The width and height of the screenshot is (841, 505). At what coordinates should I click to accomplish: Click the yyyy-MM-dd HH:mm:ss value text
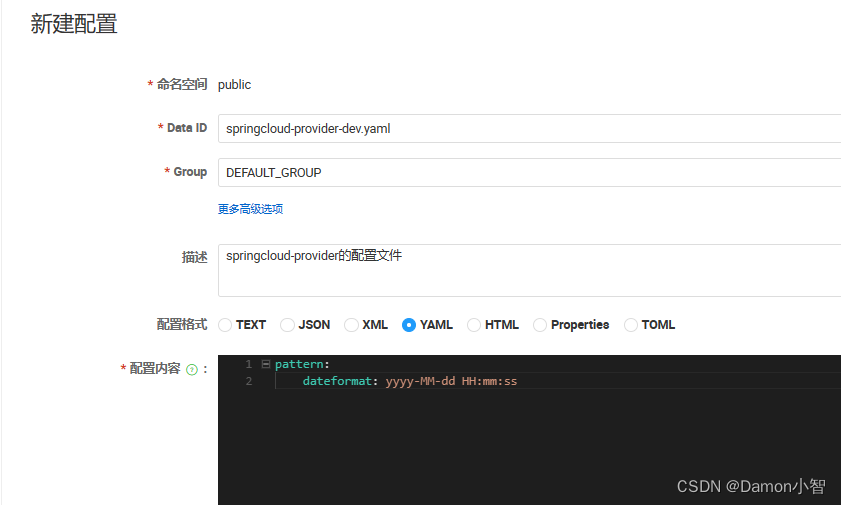(x=451, y=381)
